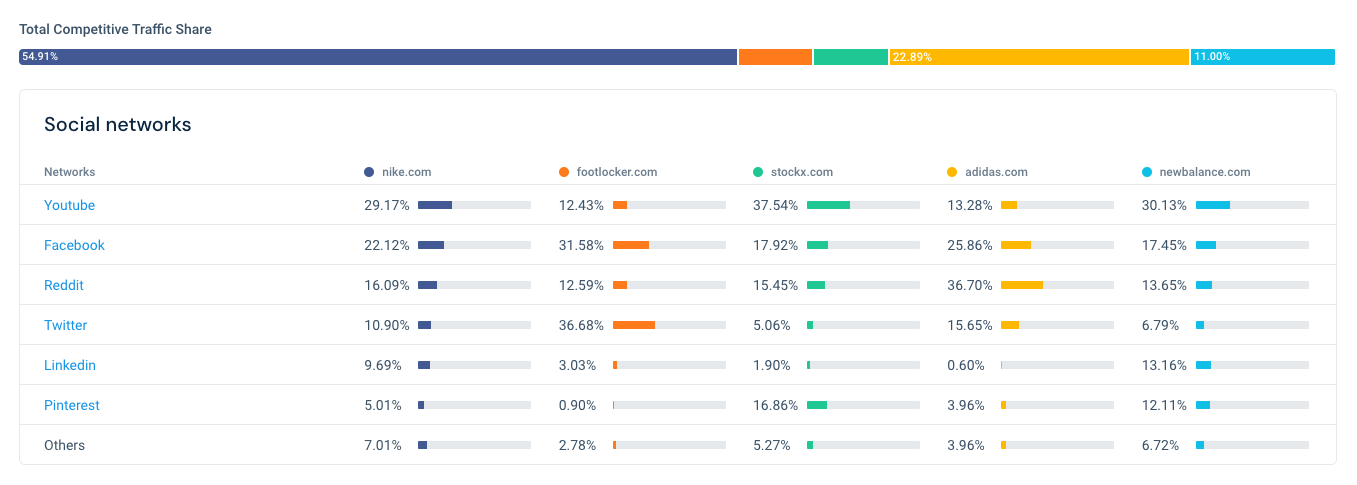Click the newbalance.com cyan legend dot
This screenshot has height=485, width=1357.
[1147, 172]
